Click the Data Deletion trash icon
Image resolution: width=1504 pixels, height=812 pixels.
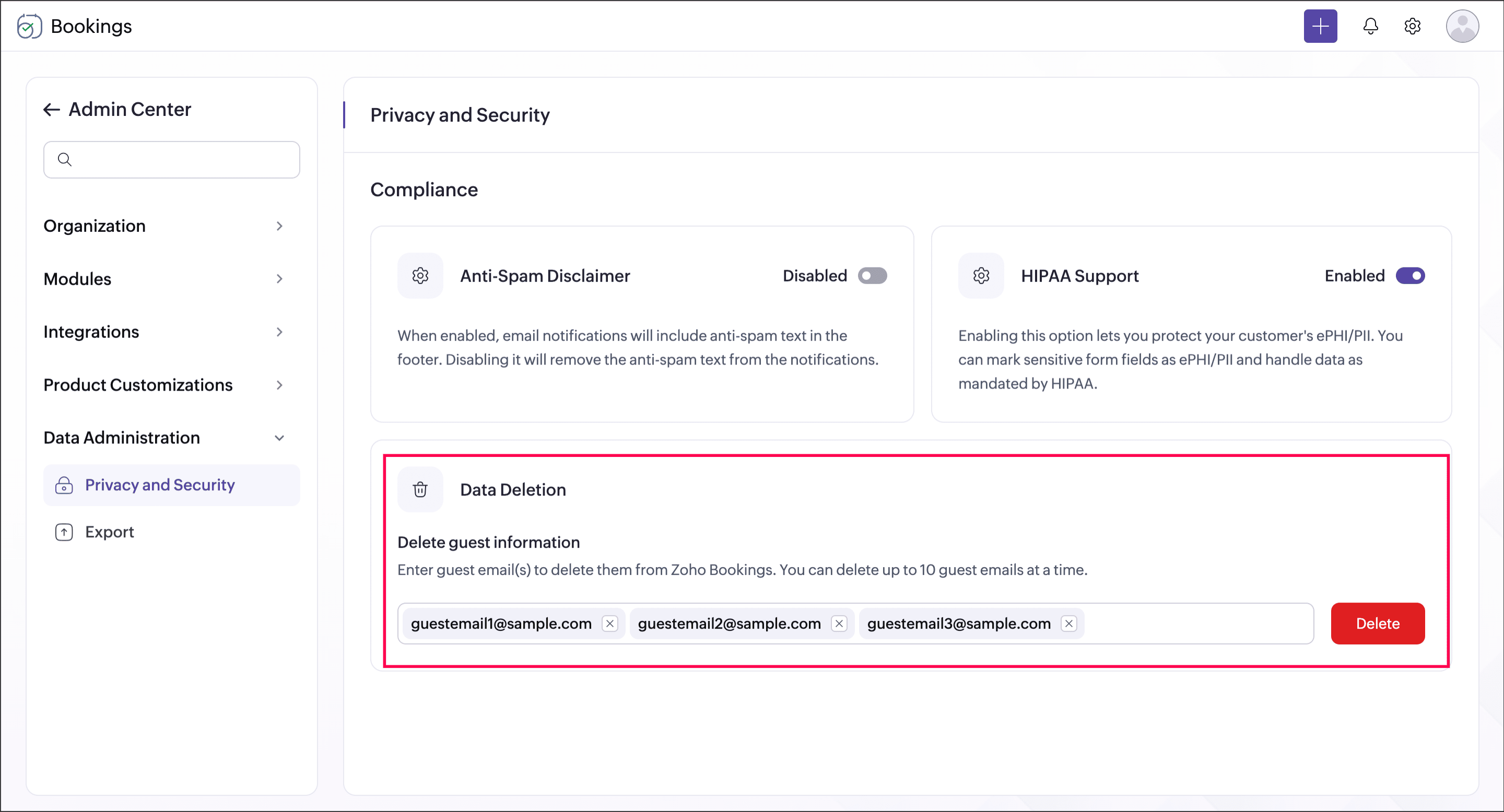coord(420,489)
